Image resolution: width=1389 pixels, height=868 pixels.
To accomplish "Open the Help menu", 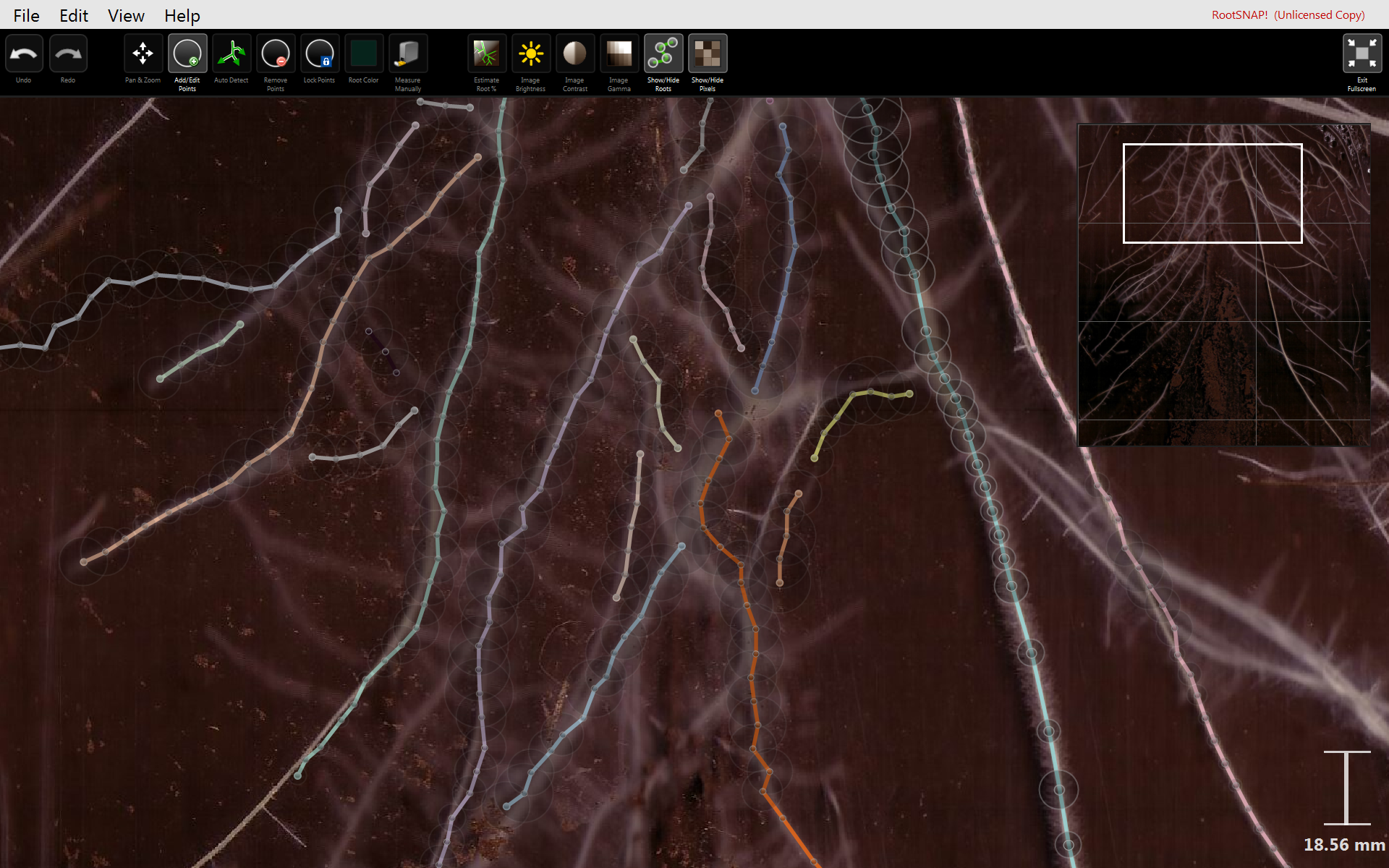I will pos(182,15).
